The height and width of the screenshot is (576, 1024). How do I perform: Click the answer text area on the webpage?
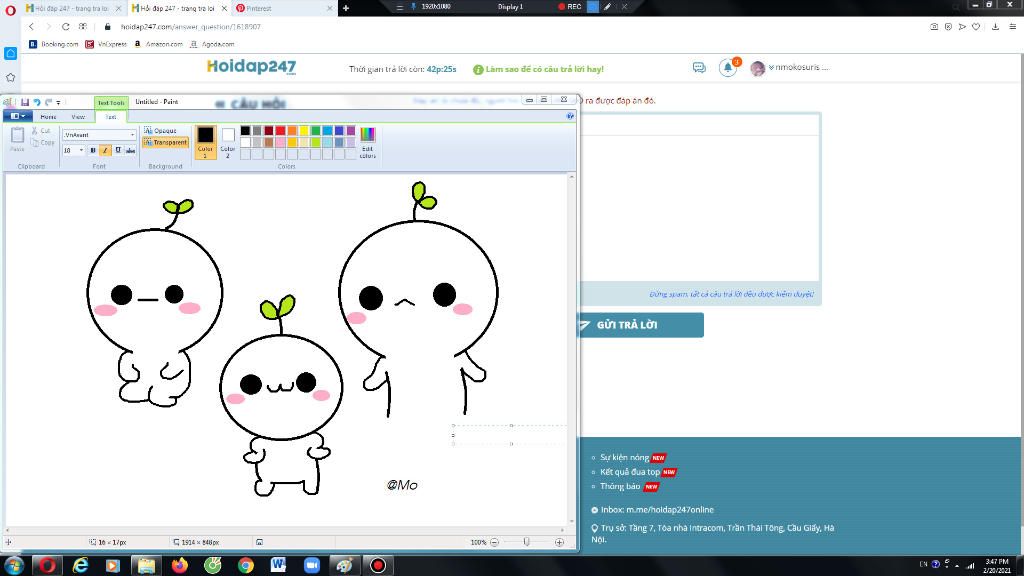point(699,208)
